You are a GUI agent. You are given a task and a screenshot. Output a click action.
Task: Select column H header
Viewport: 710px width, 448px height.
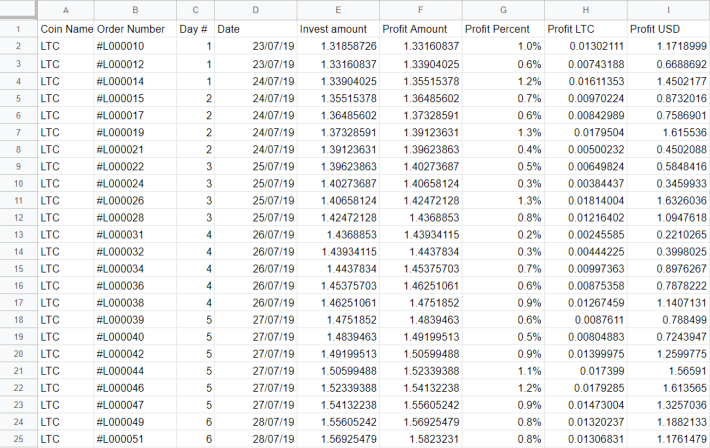(x=586, y=10)
